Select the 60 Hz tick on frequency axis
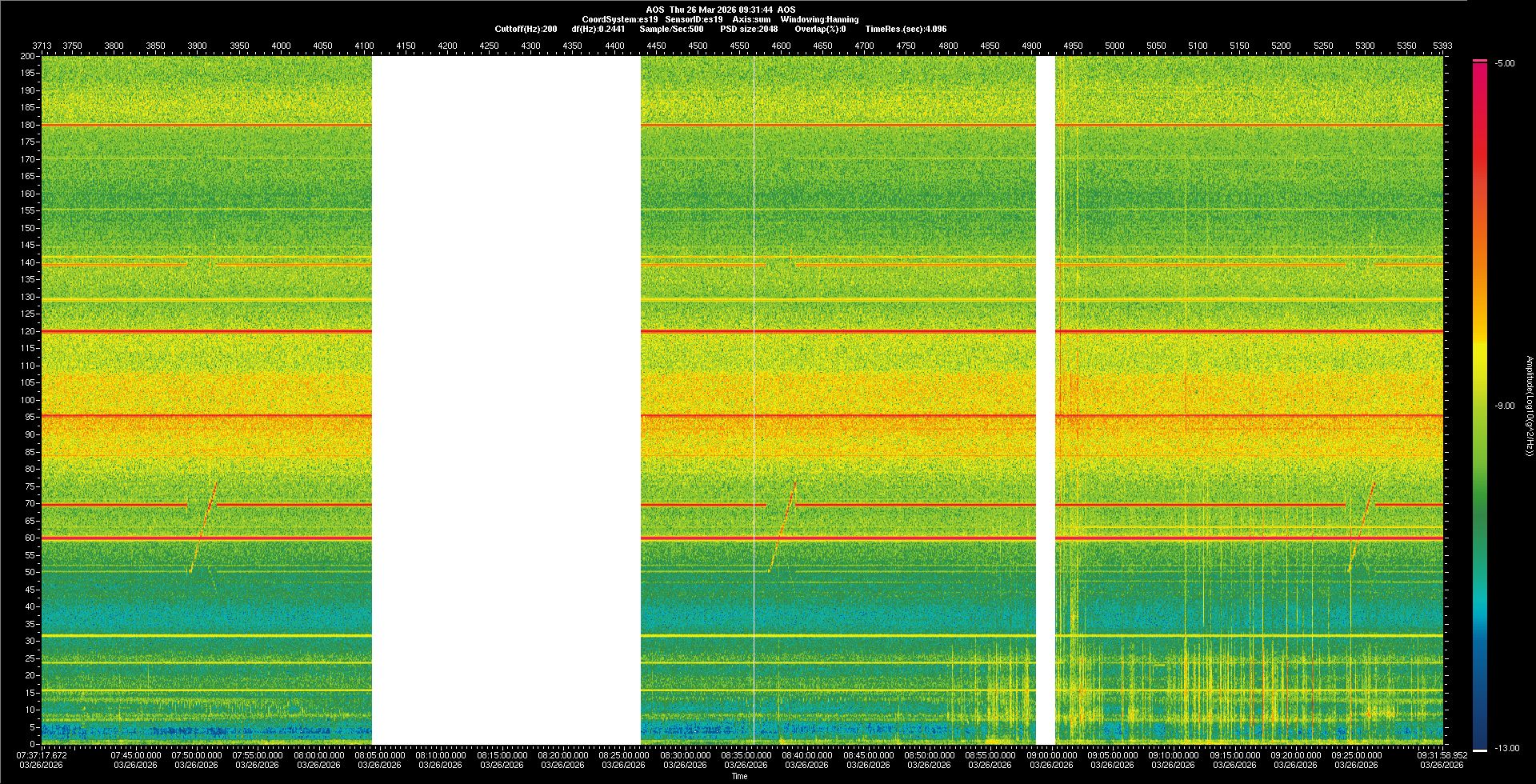 [30, 538]
